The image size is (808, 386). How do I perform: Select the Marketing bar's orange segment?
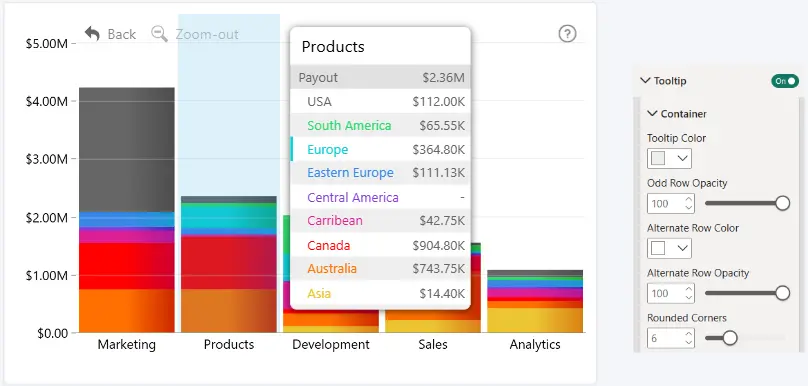coord(126,311)
